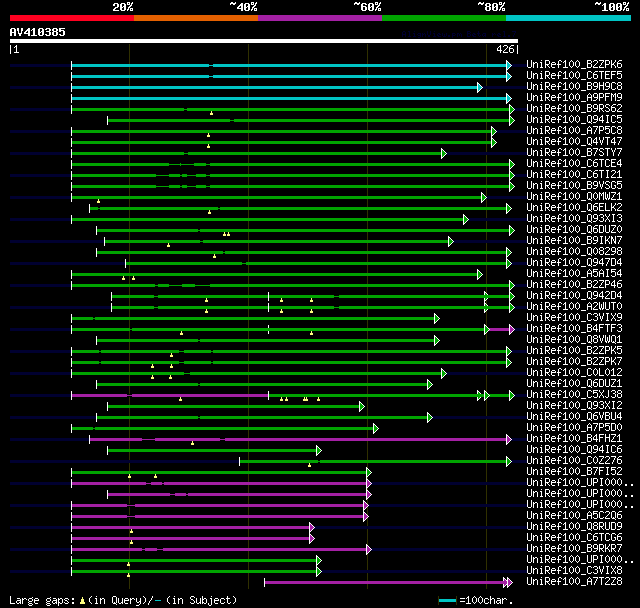Select the UniRef100_B4FHZ1 label
Image resolution: width=640 pixels, height=608 pixels.
(574, 439)
